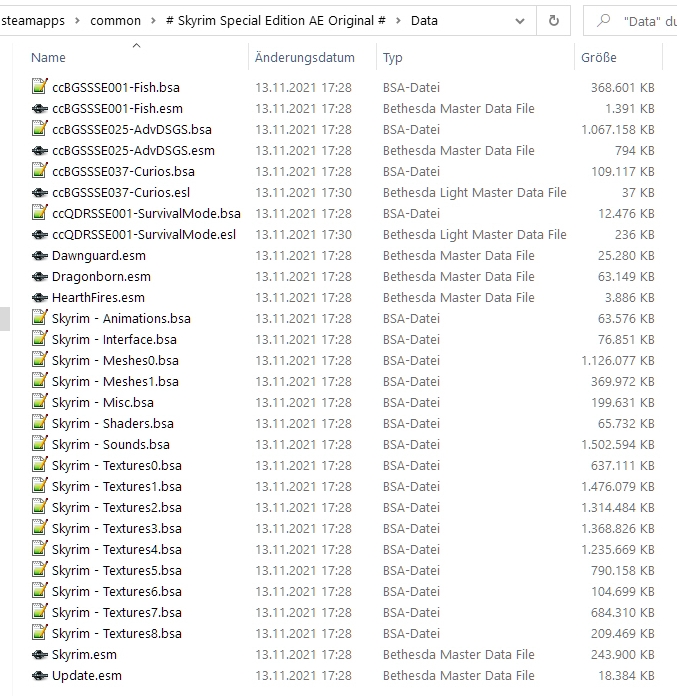Expand the chevron after common in path

click(153, 20)
